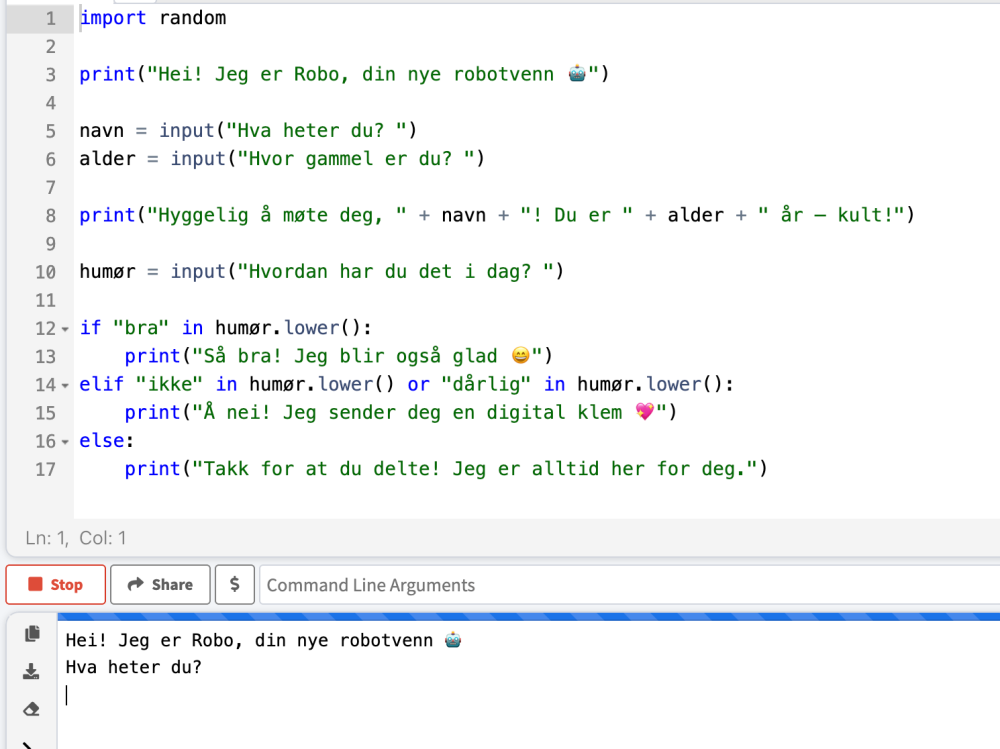
Task: Click line number 10 in the gutter
Action: pos(46,272)
